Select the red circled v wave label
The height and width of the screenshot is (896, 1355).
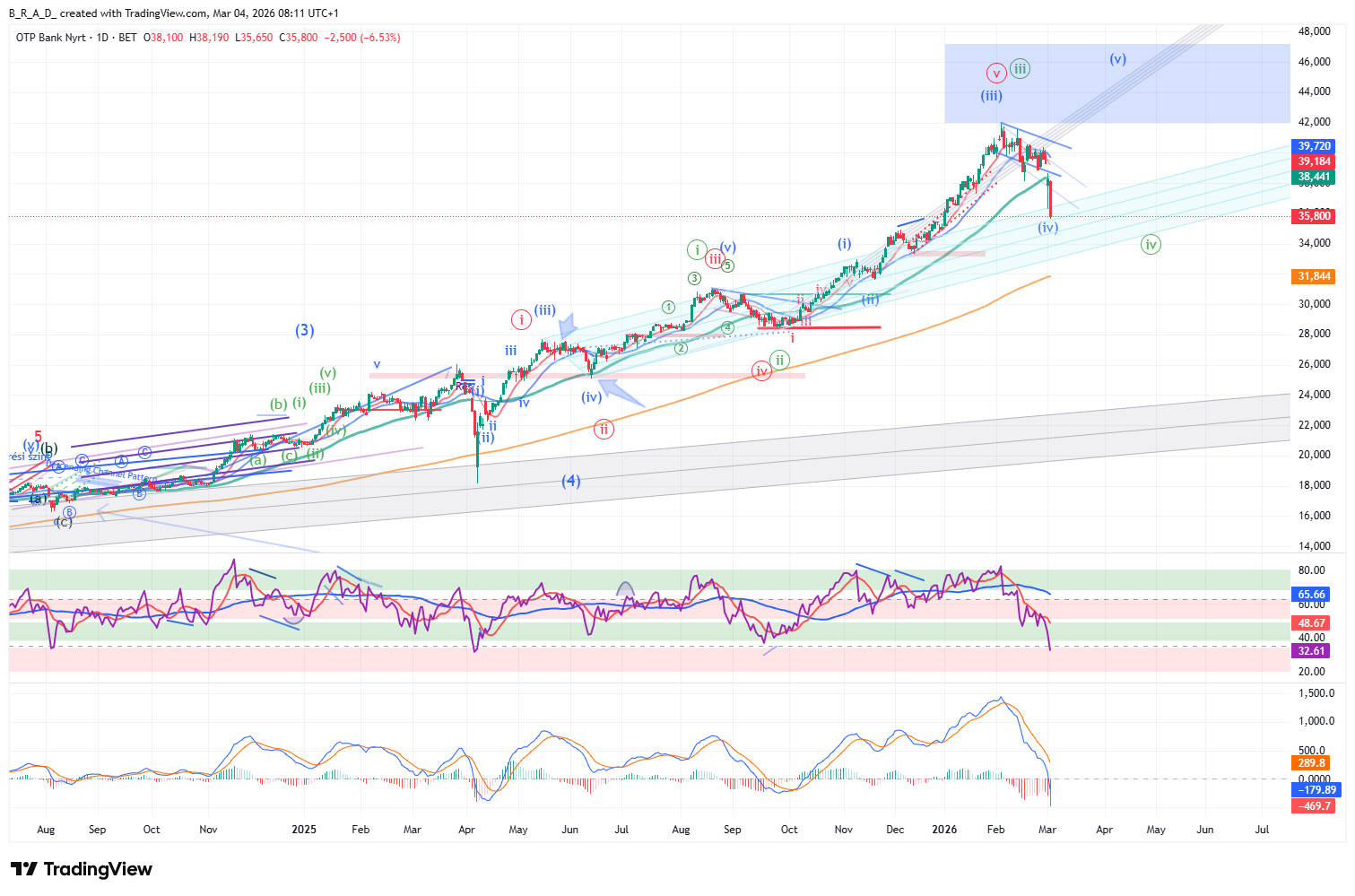(995, 73)
